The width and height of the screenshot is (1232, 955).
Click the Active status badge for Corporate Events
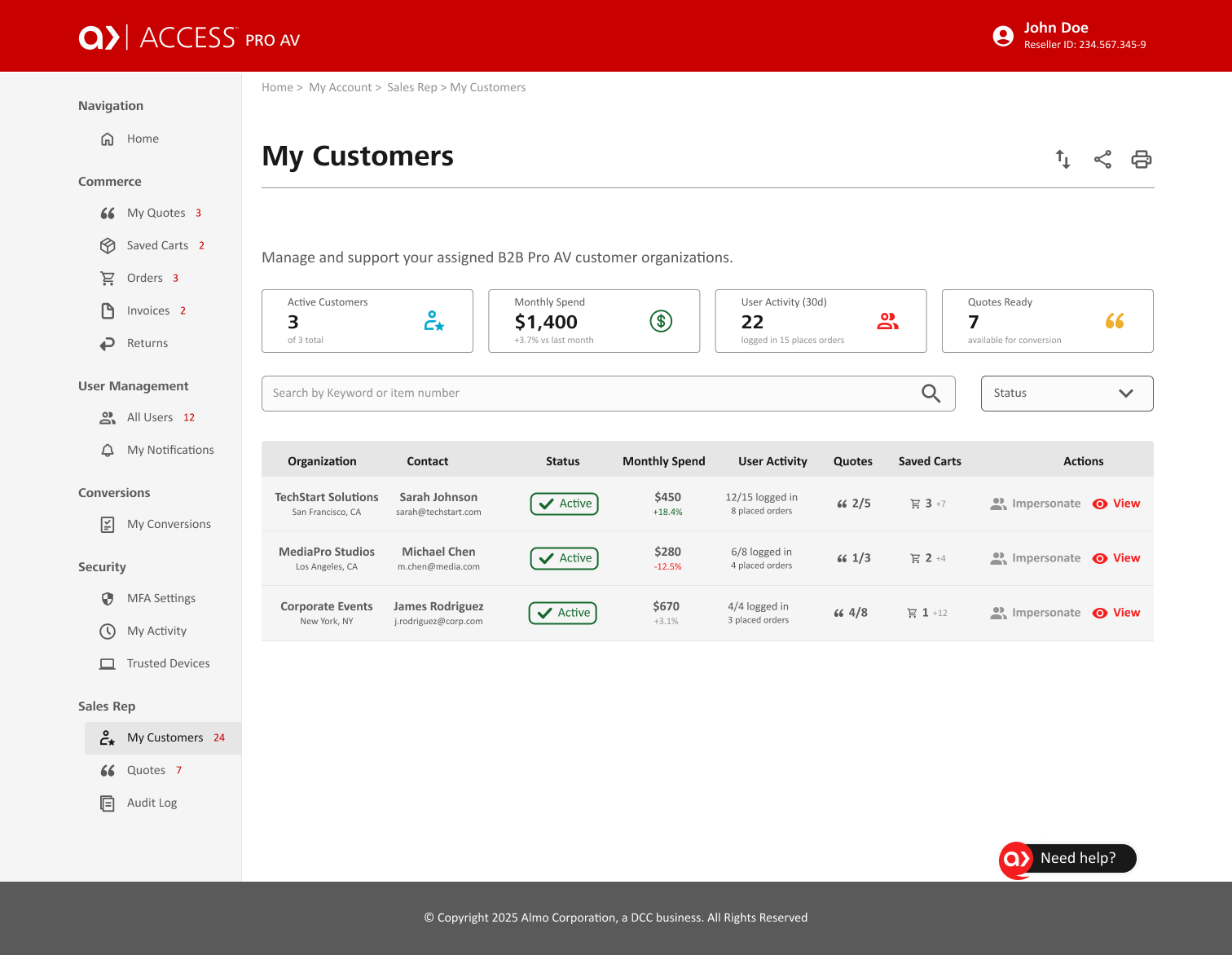pos(563,614)
